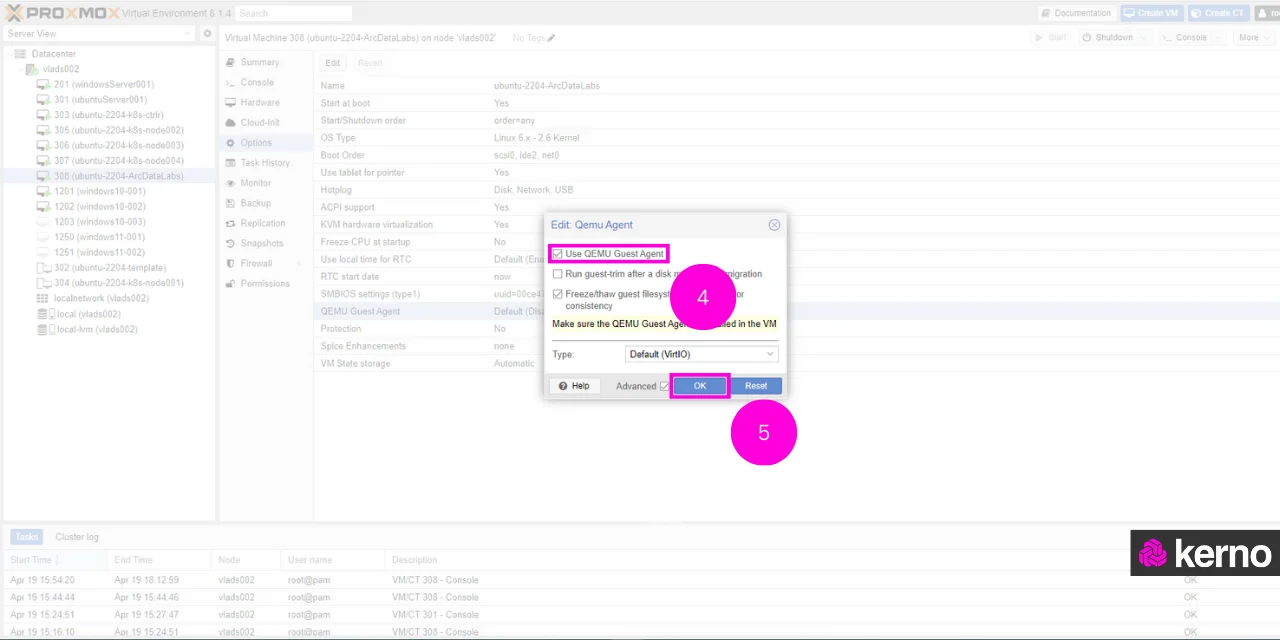The width and height of the screenshot is (1280, 640).
Task: Click the Backup floppy disk icon
Action: [x=231, y=203]
